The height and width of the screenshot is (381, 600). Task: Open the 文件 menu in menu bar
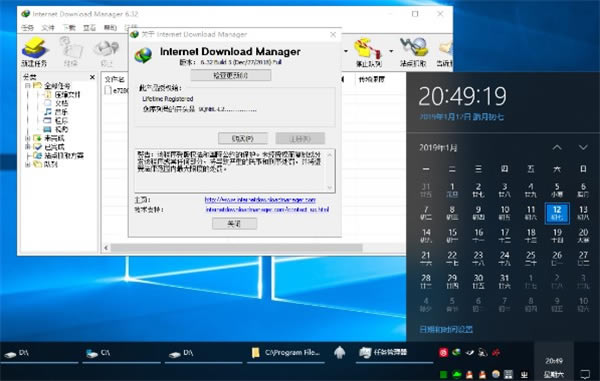48,28
